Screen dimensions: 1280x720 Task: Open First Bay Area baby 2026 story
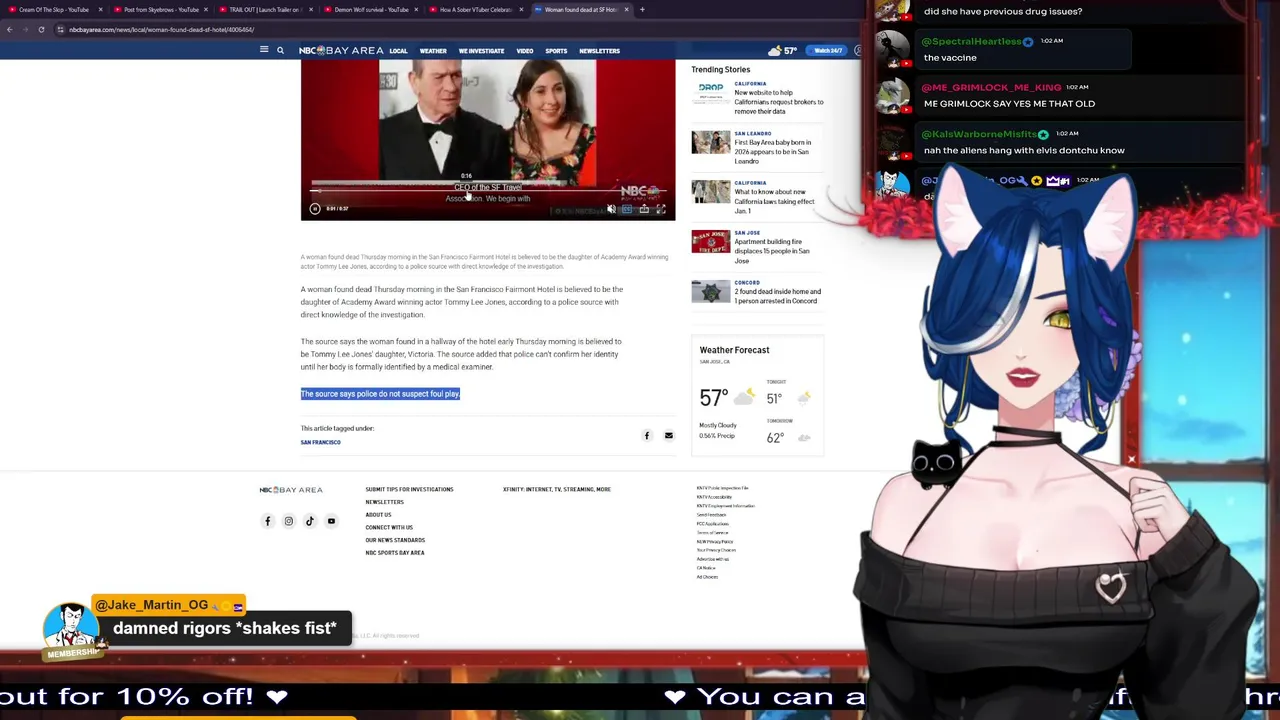(773, 152)
